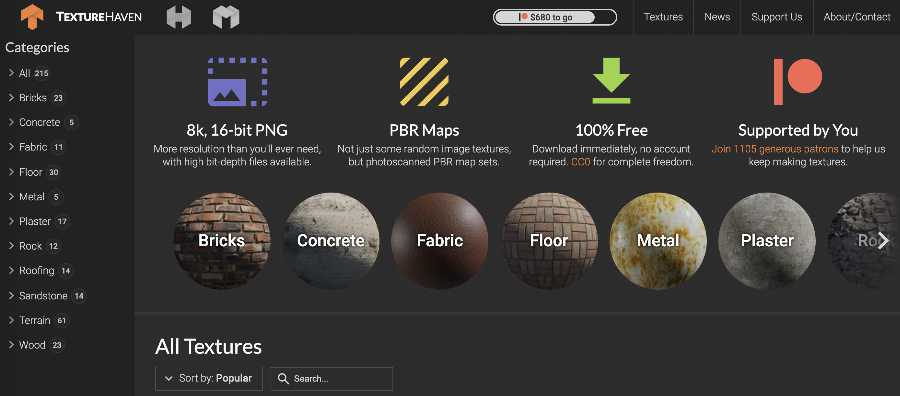Select Wood in sidebar categories

32,345
